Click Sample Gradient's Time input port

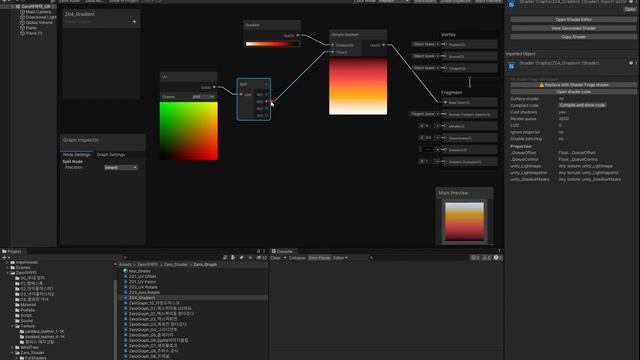coord(333,52)
